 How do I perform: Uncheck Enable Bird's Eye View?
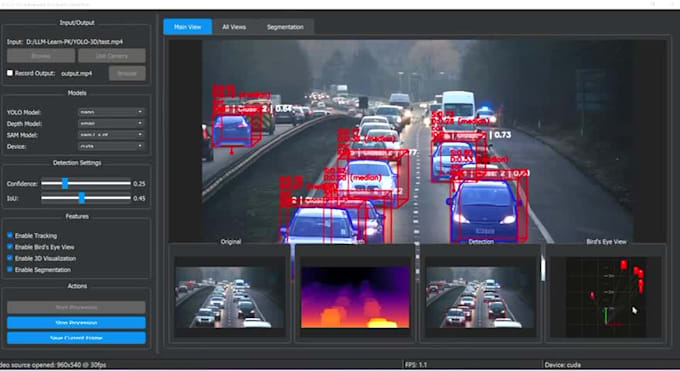[10, 246]
